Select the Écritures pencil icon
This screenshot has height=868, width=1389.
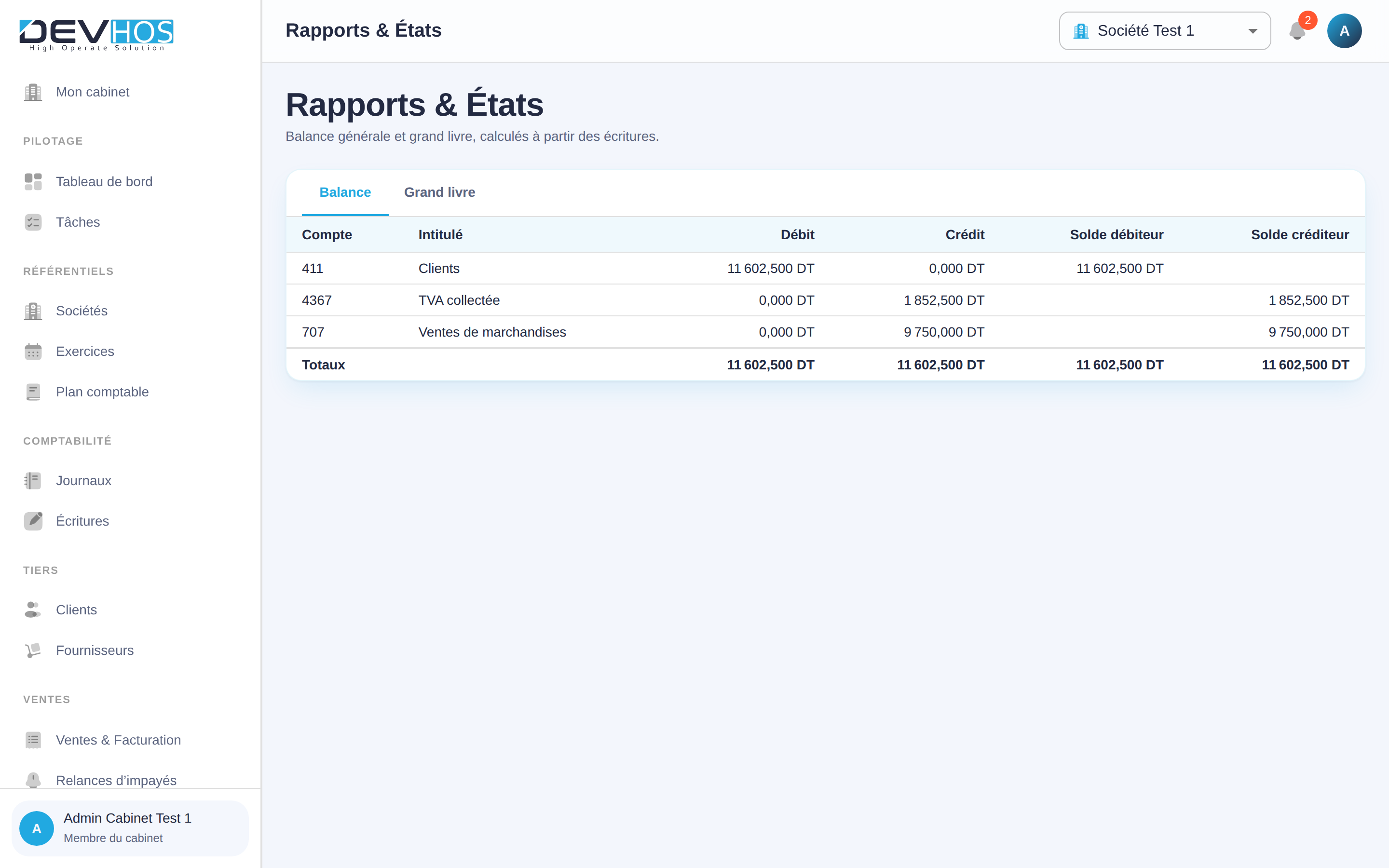click(x=33, y=521)
